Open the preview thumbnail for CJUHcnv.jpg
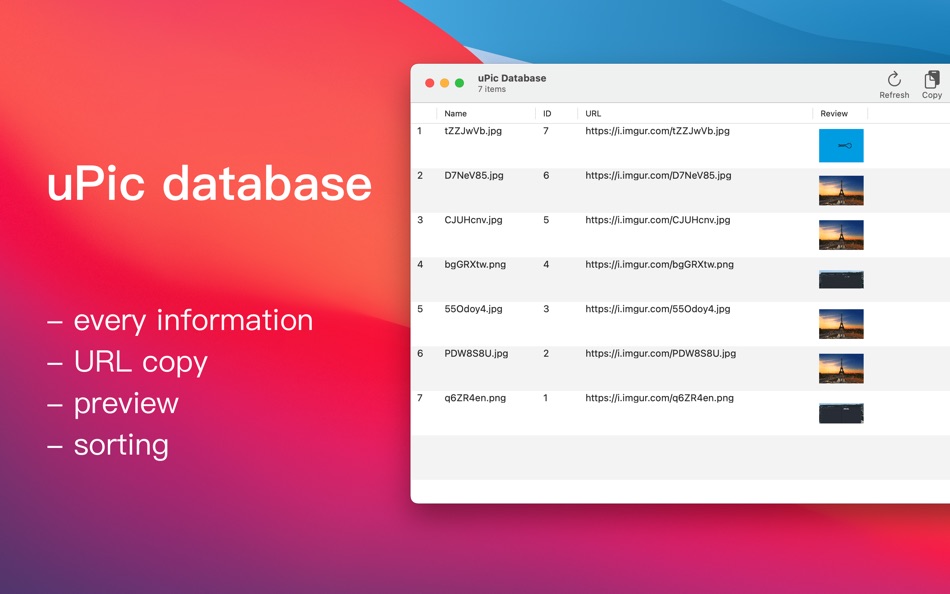The height and width of the screenshot is (594, 950). [841, 235]
